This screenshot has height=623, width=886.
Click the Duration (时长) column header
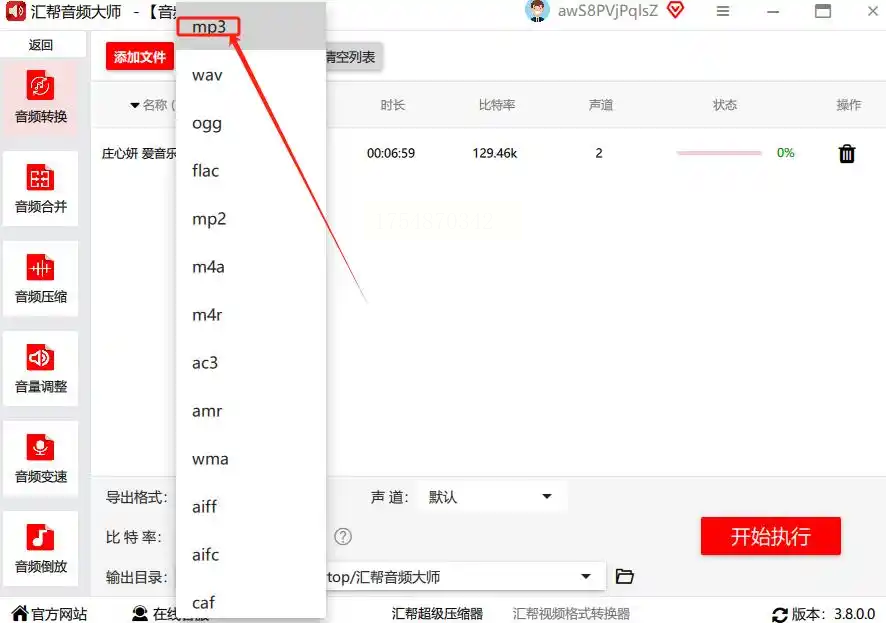(393, 104)
